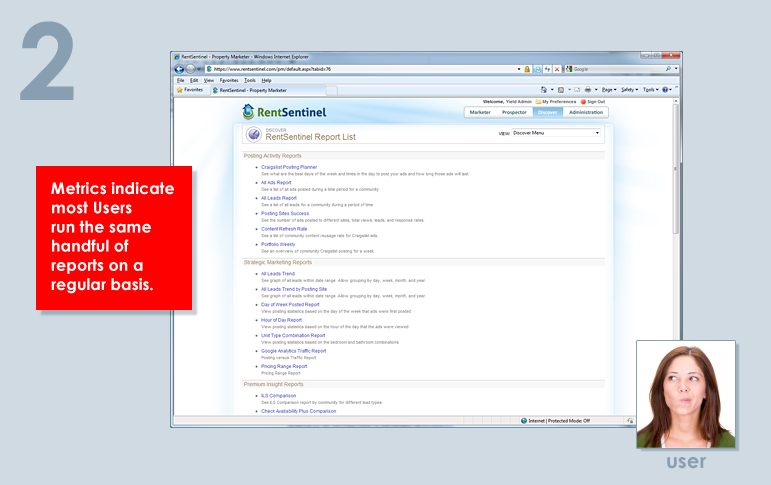The image size is (771, 485).
Task: Click the printer icon in command bar
Action: [x=587, y=90]
